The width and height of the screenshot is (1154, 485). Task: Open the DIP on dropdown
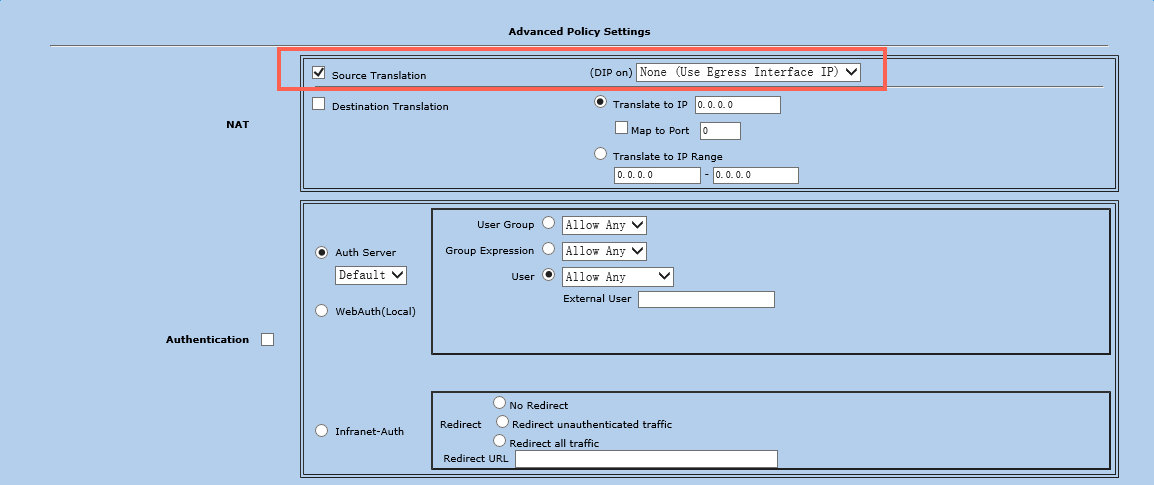point(748,72)
